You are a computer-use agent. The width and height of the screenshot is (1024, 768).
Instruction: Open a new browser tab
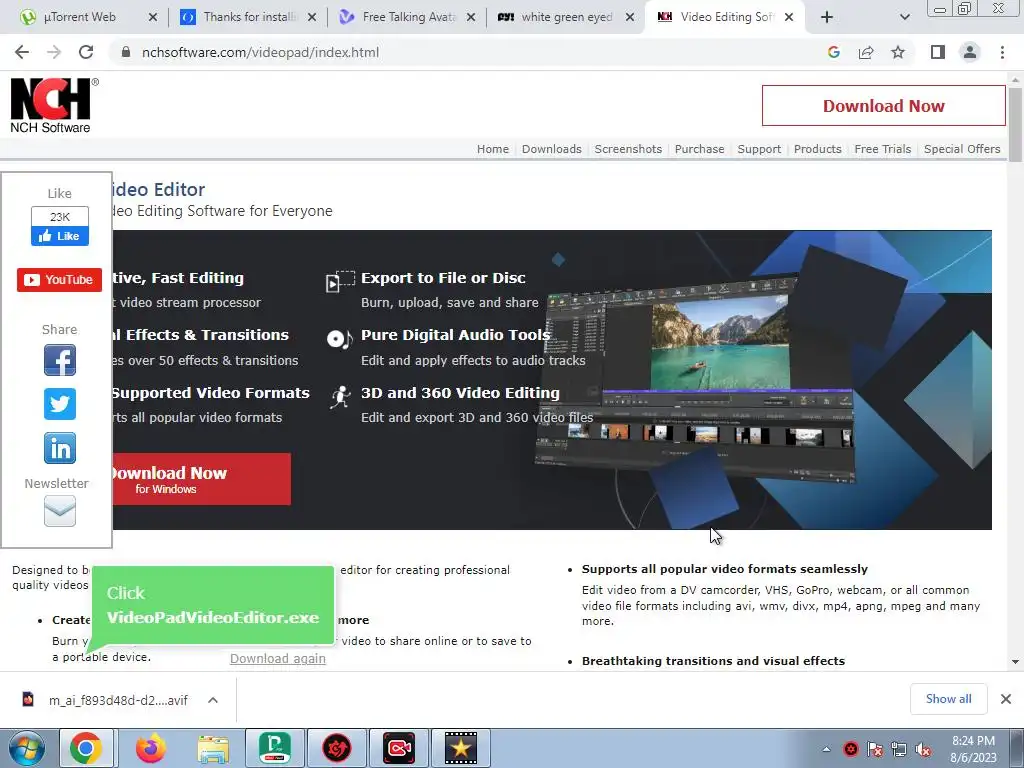tap(827, 17)
